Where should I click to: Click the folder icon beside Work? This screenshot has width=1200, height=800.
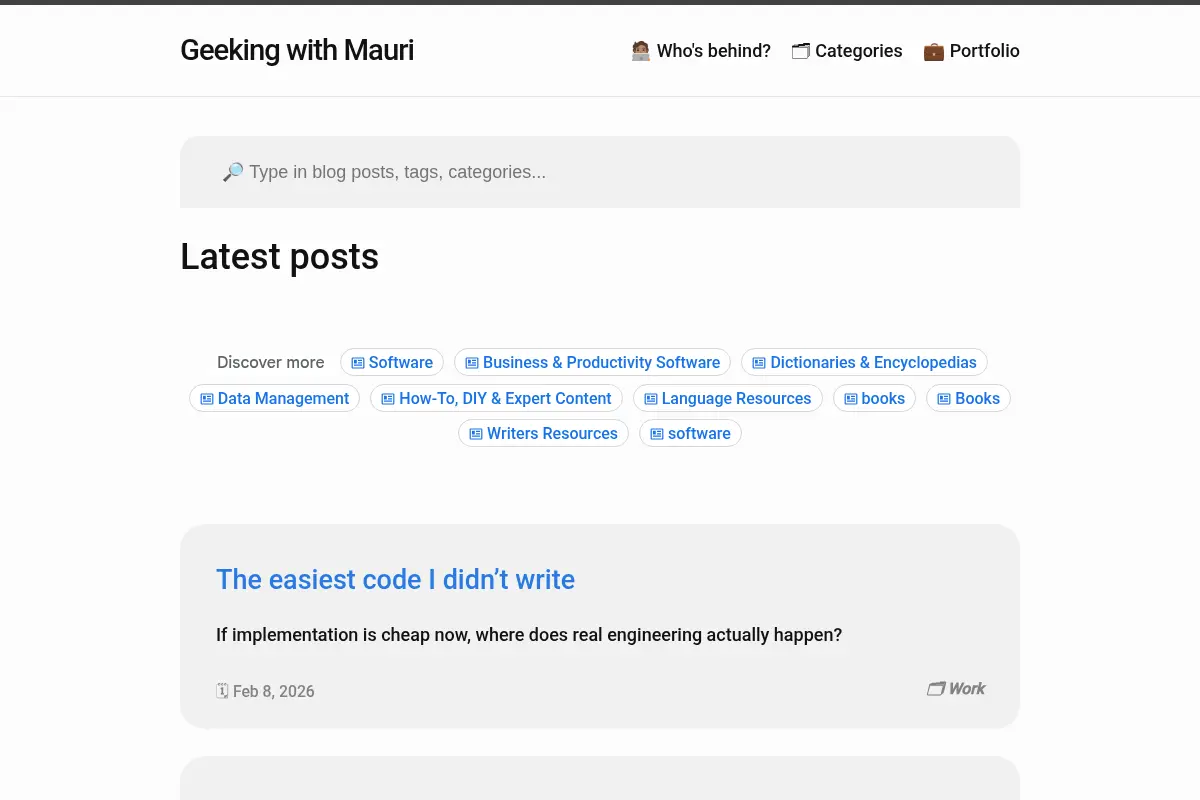[x=936, y=688]
